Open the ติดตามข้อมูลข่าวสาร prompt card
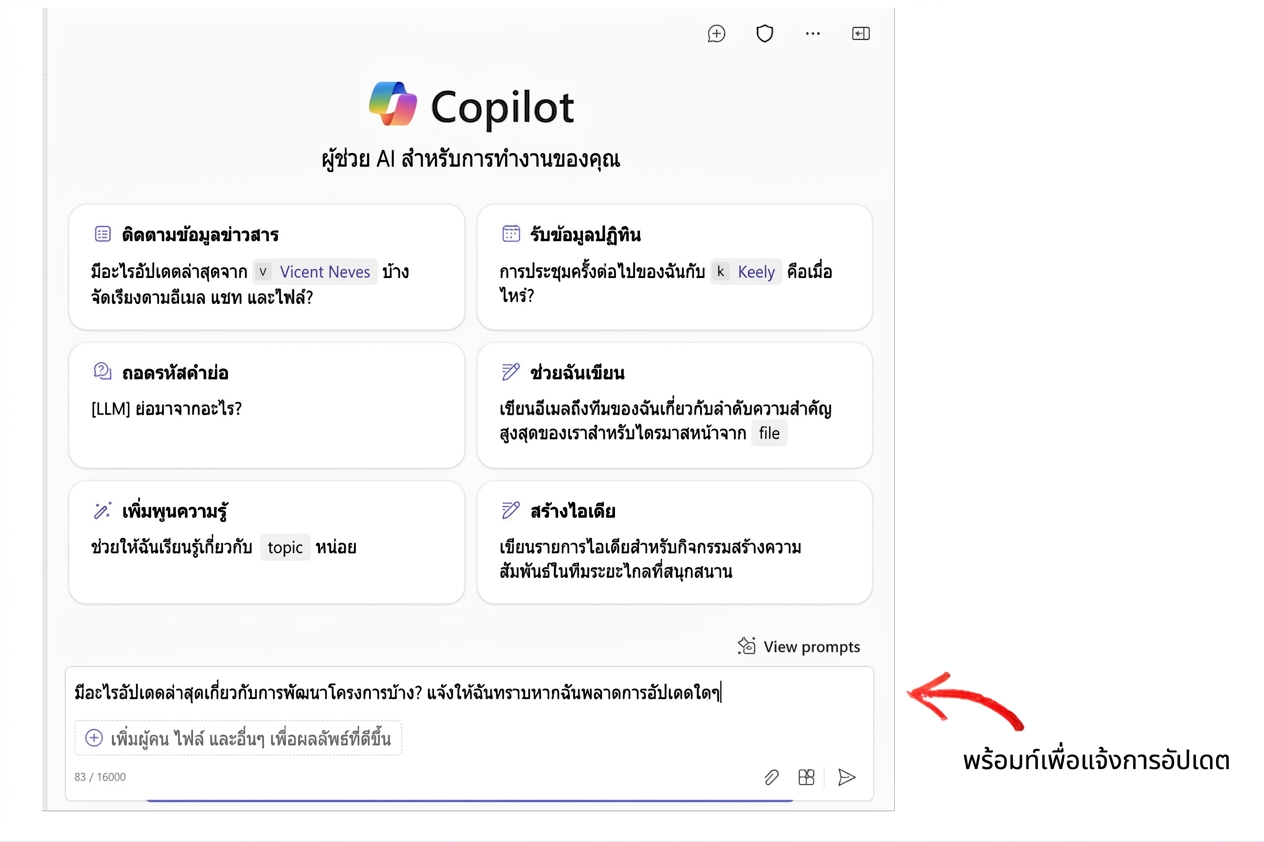 267,267
